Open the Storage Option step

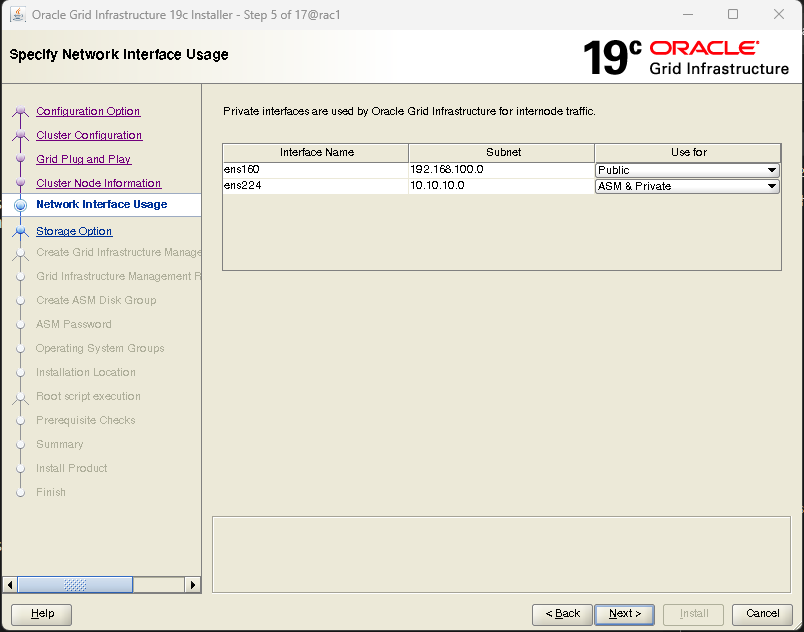[74, 231]
